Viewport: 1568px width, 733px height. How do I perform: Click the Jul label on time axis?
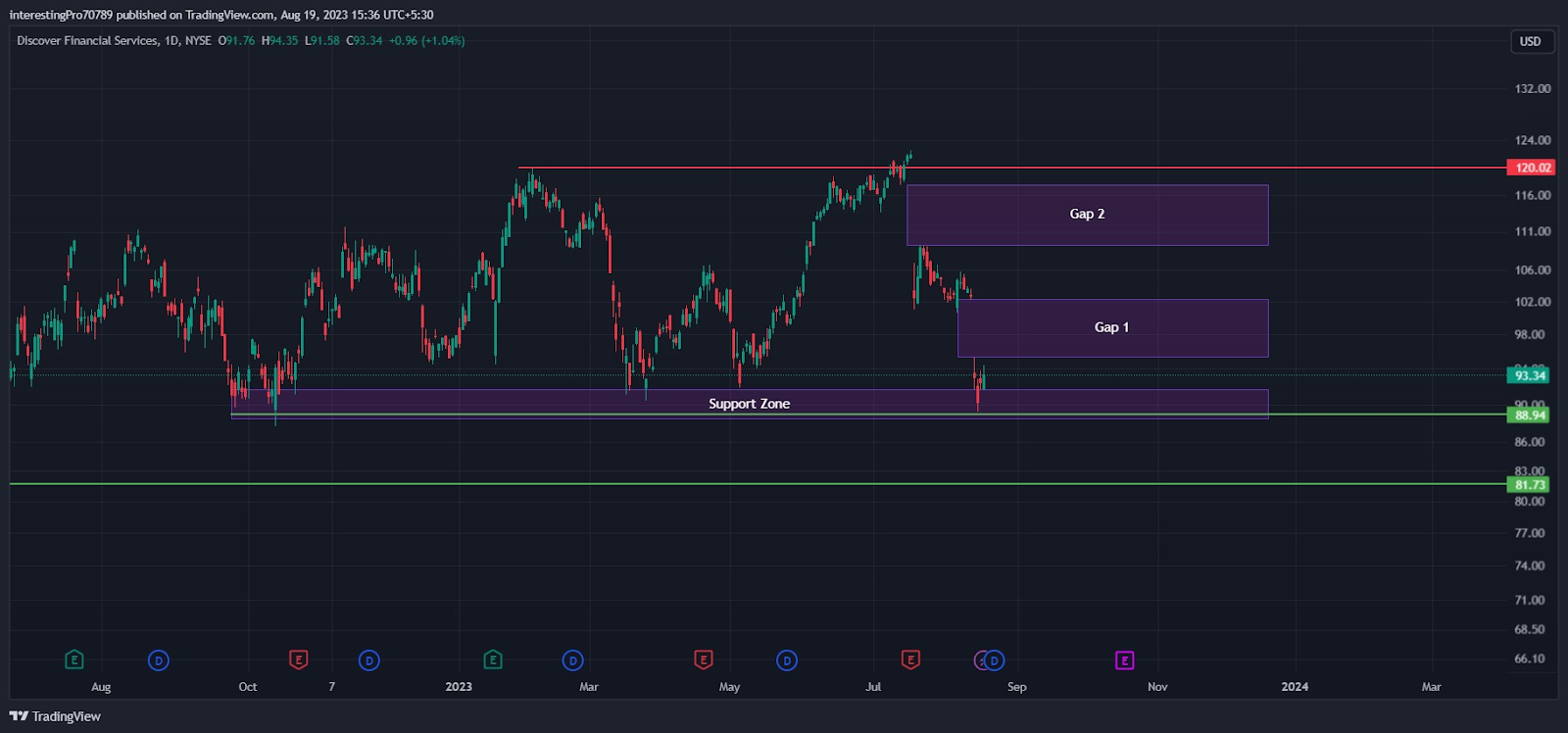[873, 687]
